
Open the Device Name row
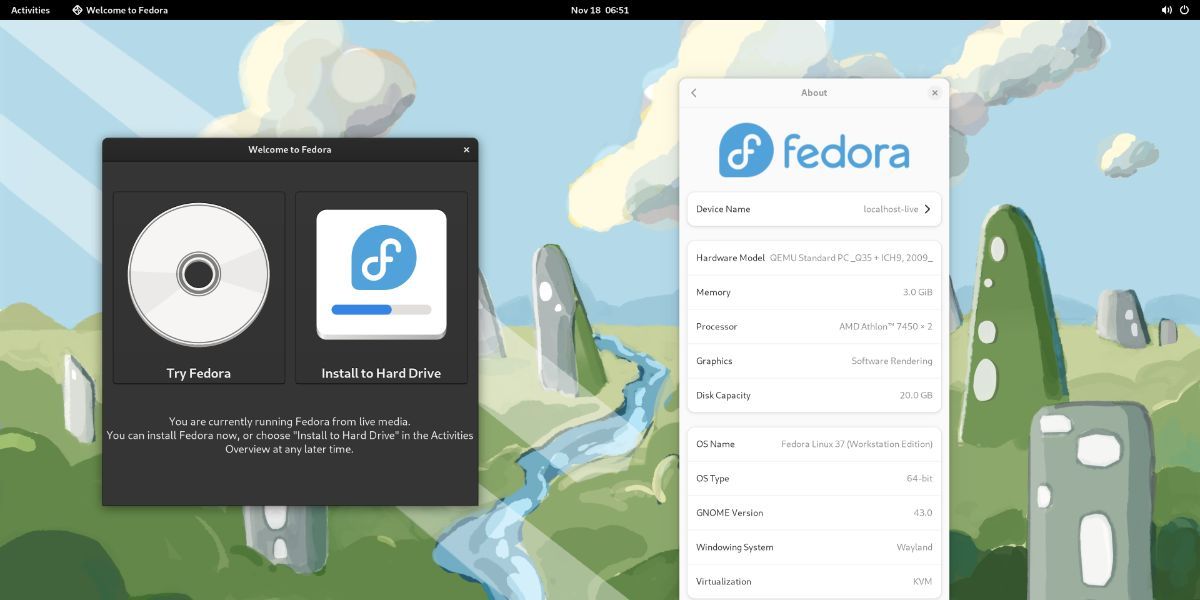[814, 209]
